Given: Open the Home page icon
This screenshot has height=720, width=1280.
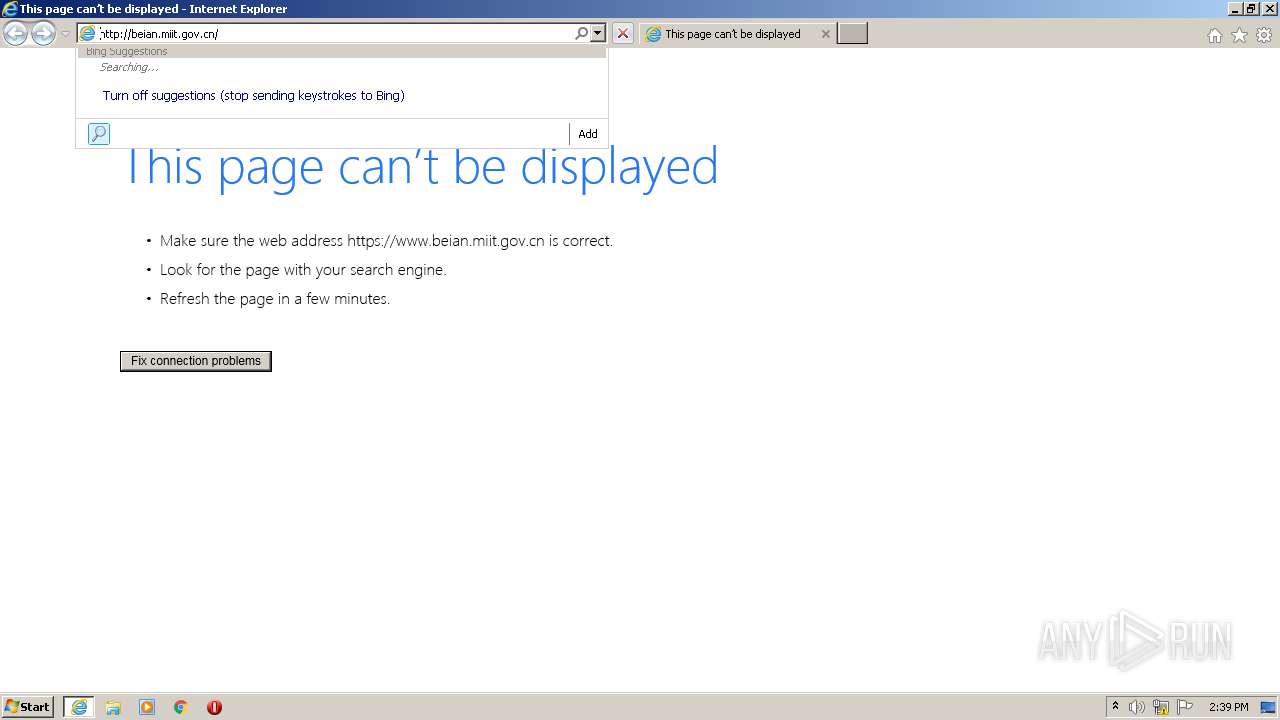Looking at the screenshot, I should (1214, 35).
